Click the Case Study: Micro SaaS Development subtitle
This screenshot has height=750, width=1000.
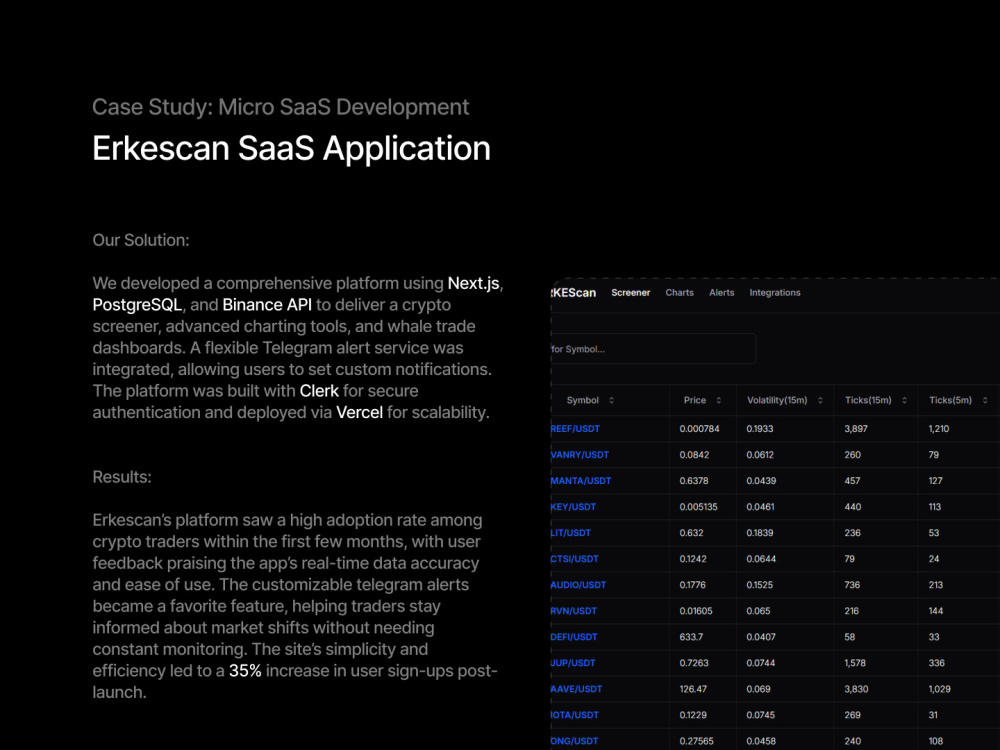pyautogui.click(x=281, y=107)
